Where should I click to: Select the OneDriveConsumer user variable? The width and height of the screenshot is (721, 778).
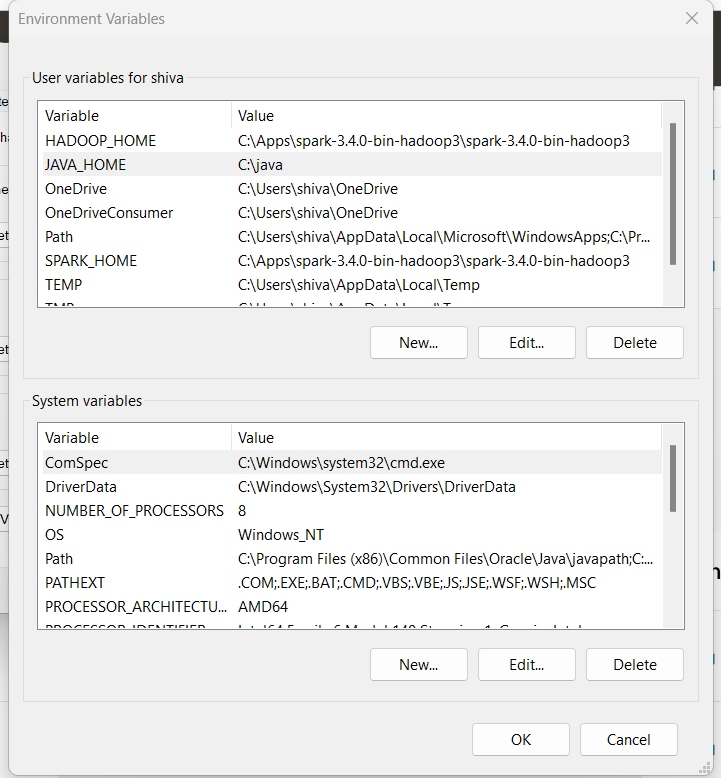[352, 212]
